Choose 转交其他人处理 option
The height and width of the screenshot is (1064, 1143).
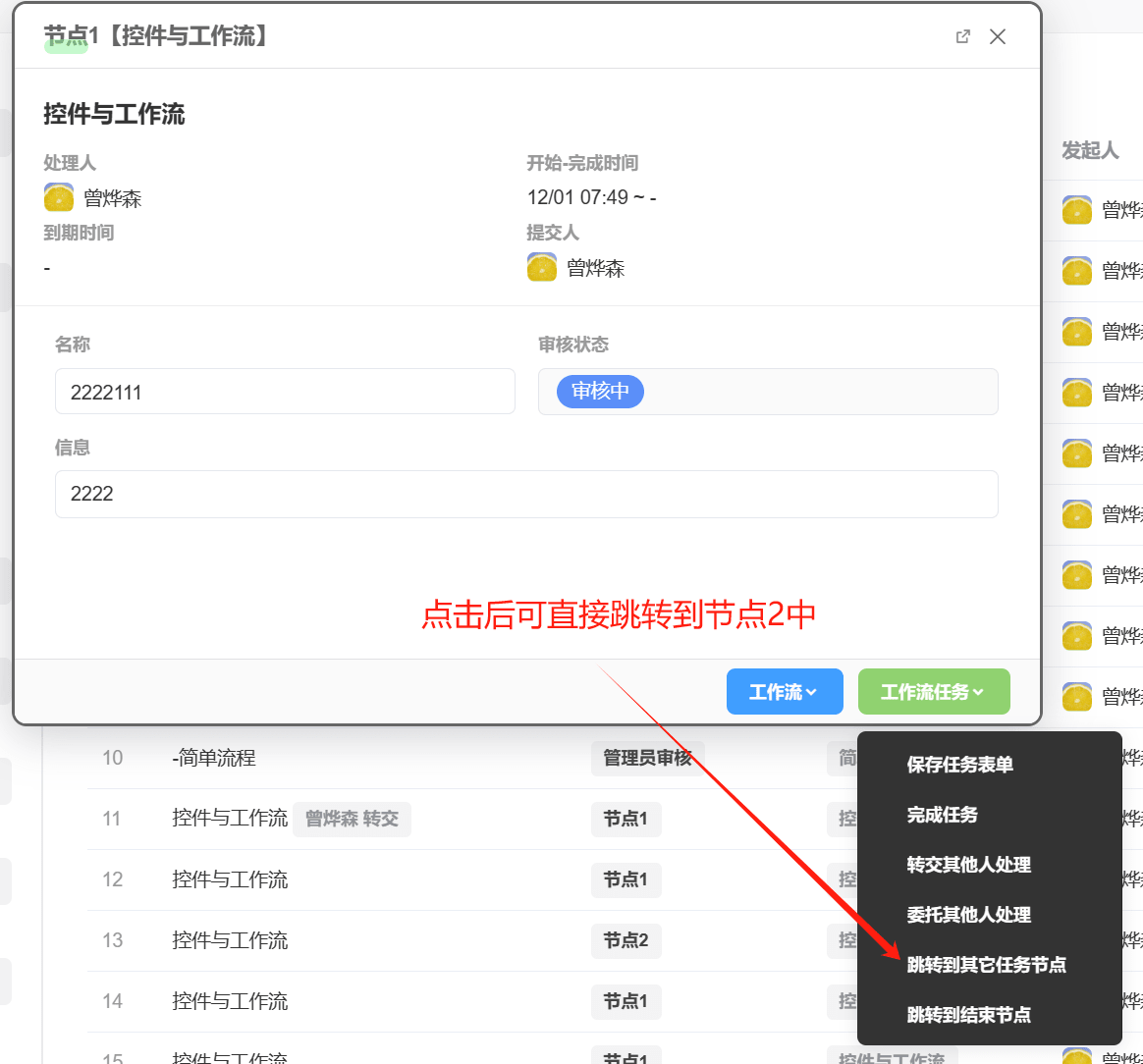click(968, 865)
